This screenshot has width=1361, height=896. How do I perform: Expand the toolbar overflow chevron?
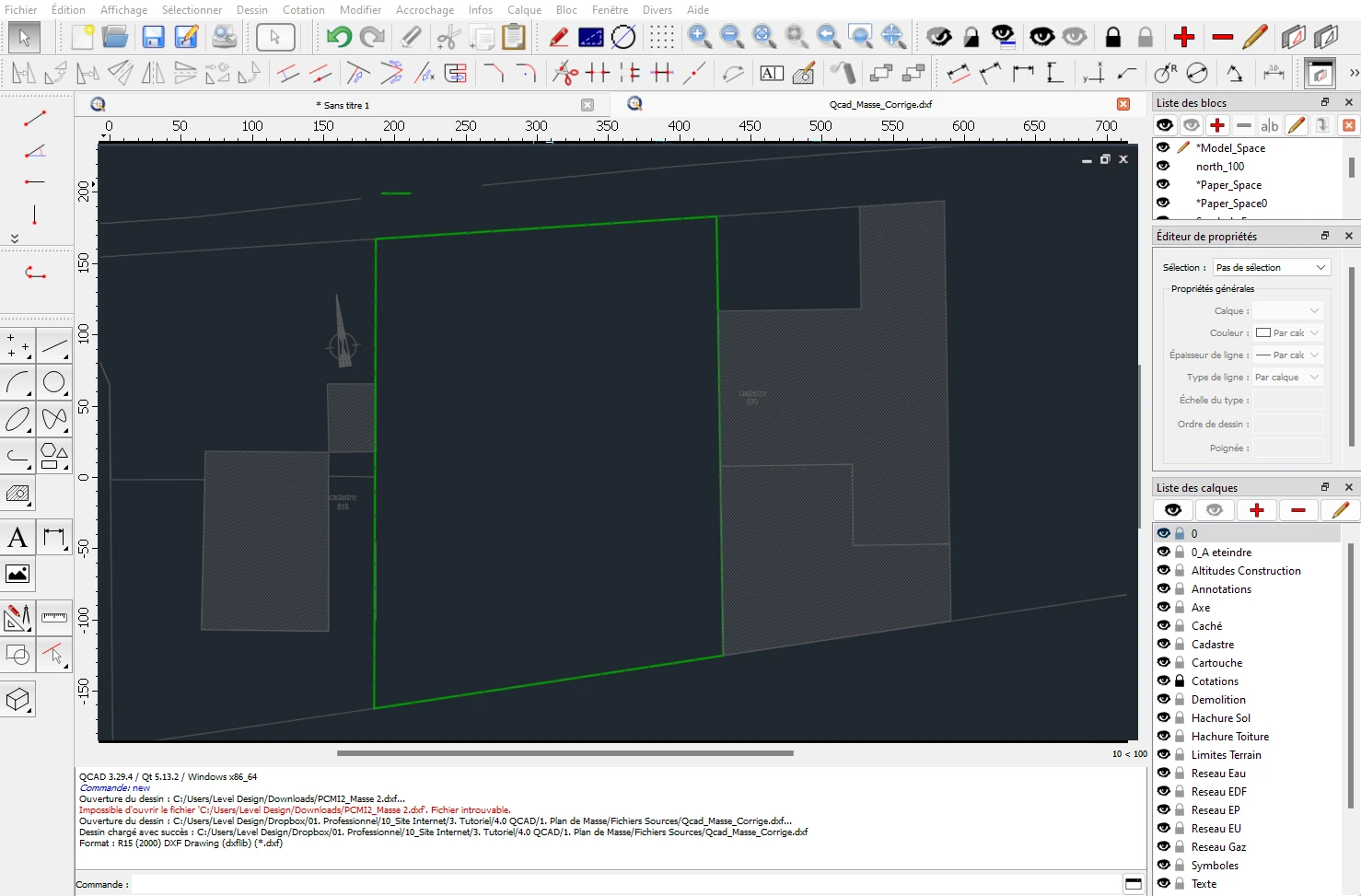coord(1353,73)
